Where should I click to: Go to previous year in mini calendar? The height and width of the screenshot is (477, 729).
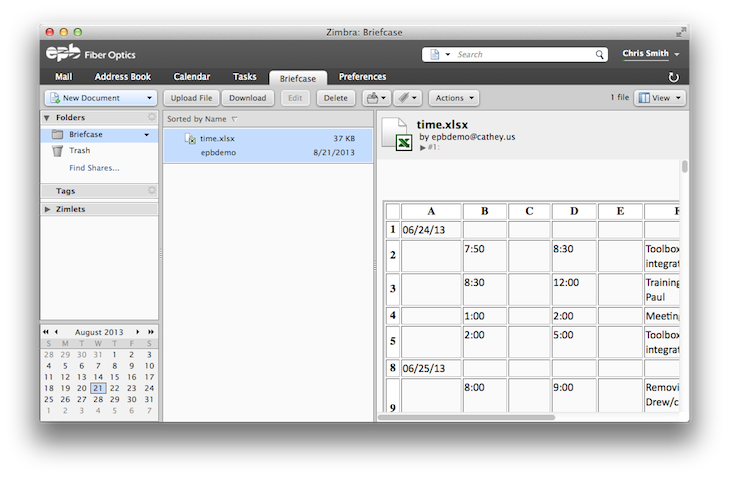click(x=46, y=331)
